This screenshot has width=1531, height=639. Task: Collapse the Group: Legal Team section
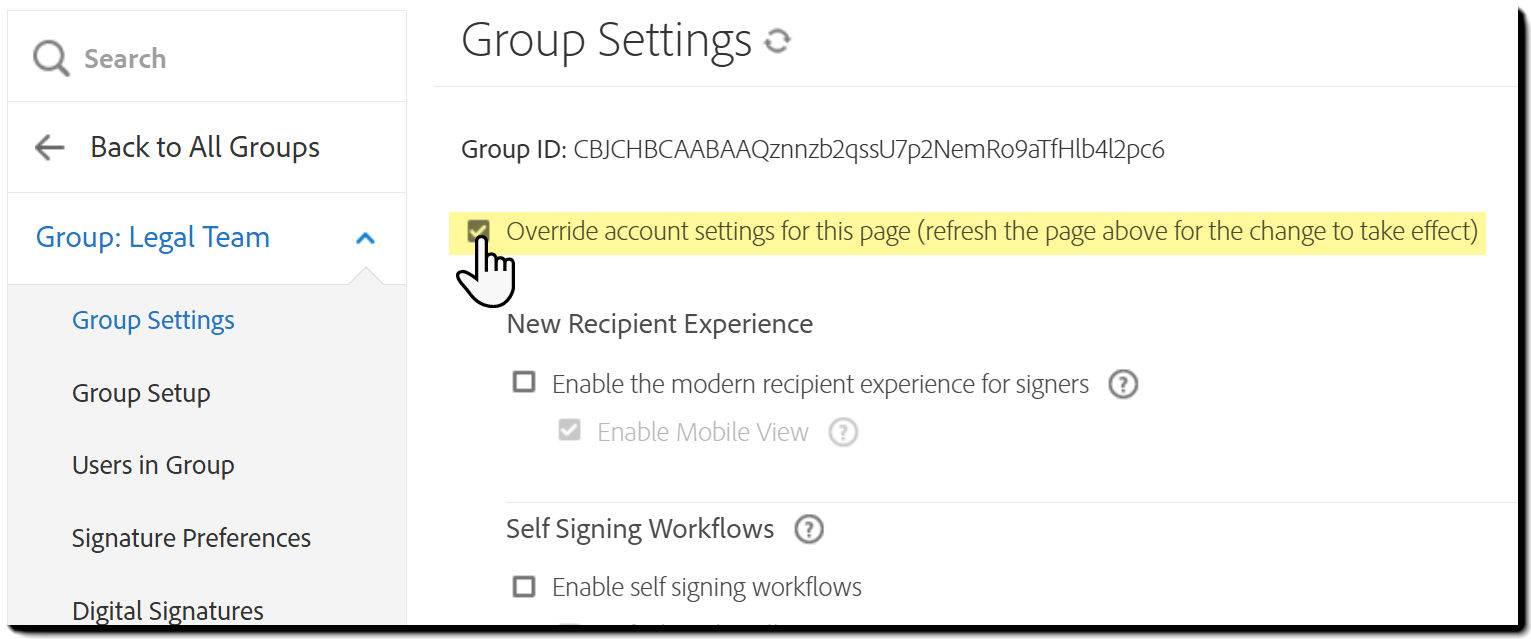point(366,237)
